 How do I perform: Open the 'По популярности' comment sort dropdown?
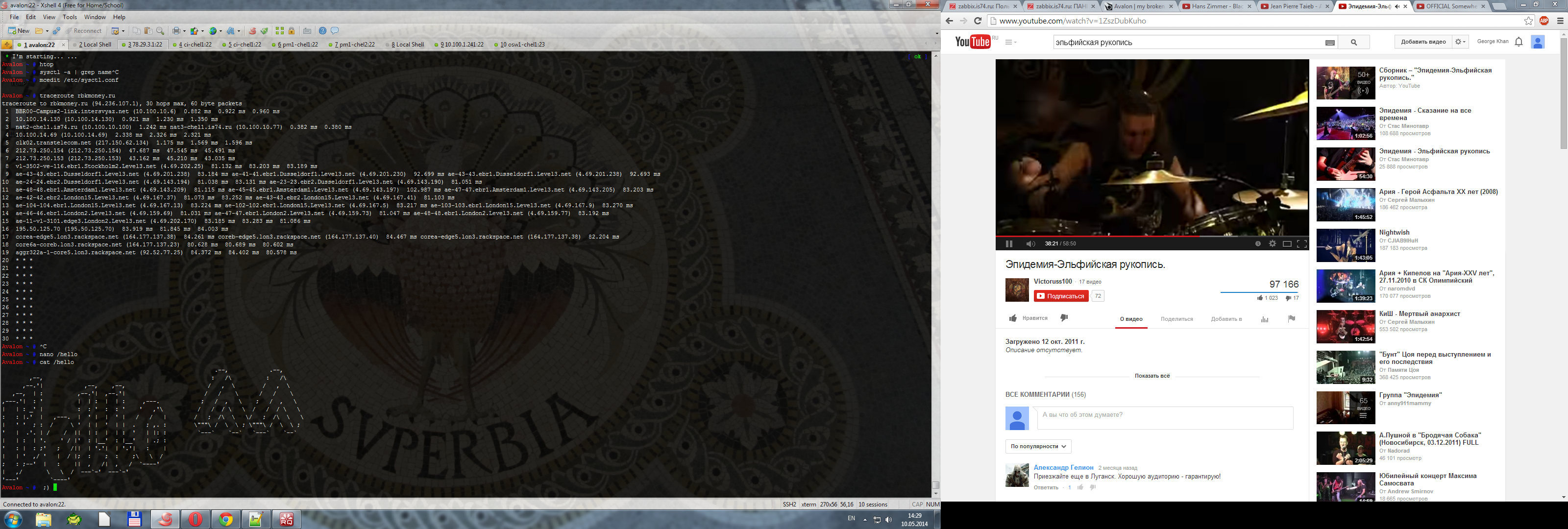[x=1038, y=446]
